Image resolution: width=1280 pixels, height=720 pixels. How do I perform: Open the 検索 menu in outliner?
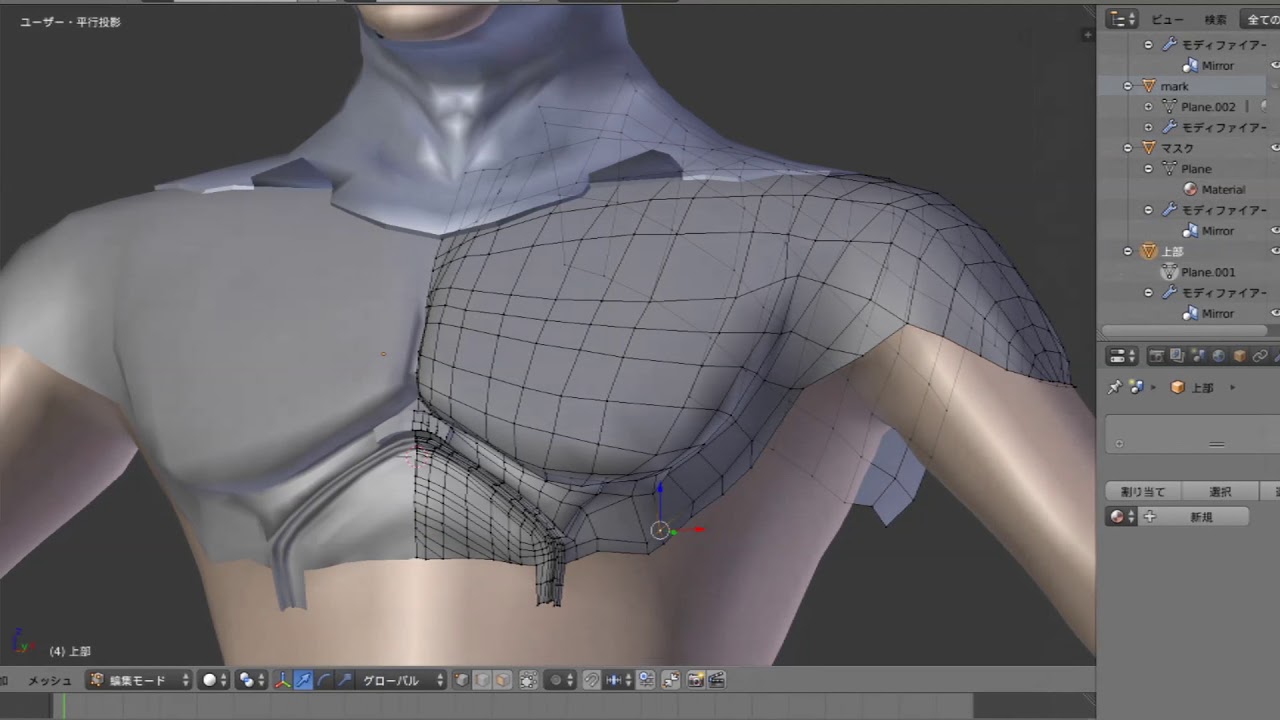tap(1215, 19)
